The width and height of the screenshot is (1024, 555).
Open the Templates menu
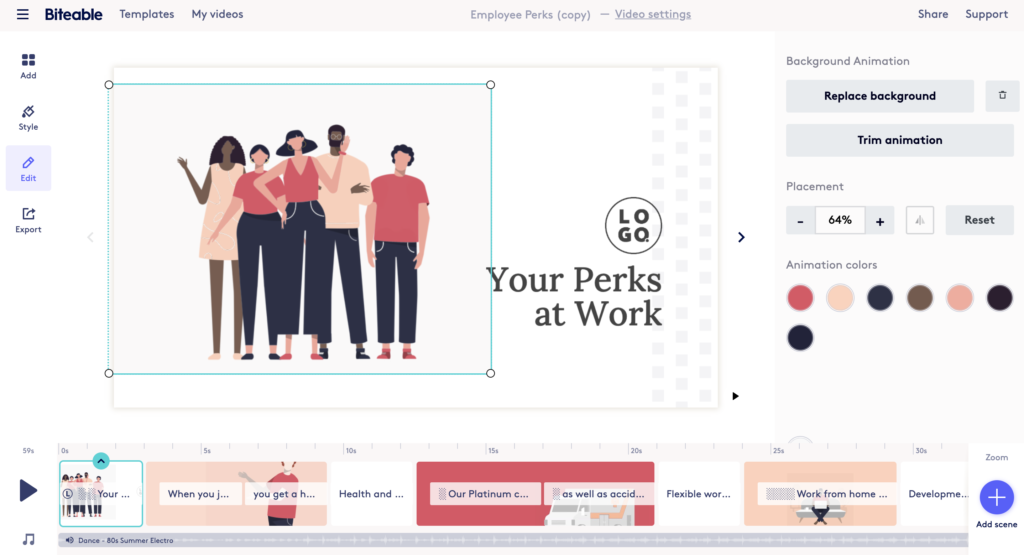146,14
